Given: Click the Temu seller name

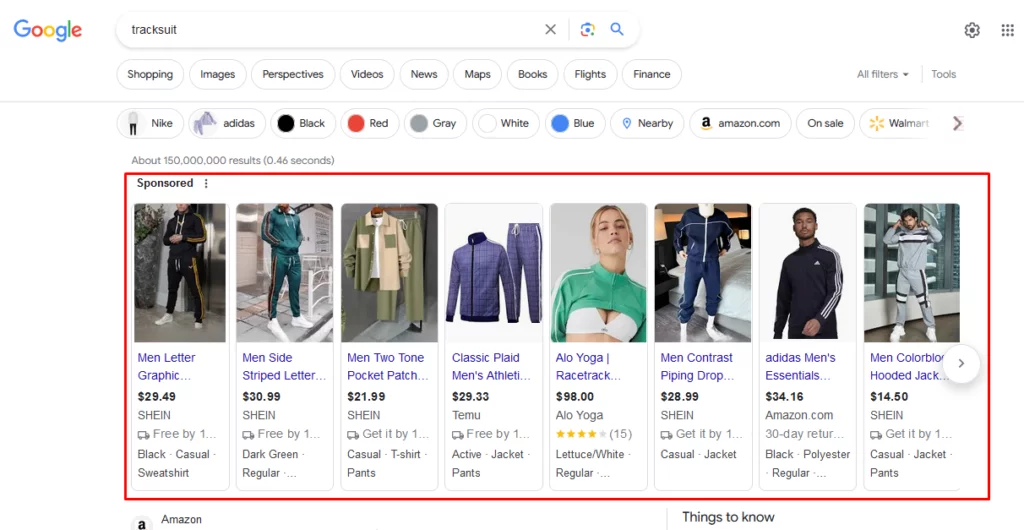Looking at the screenshot, I should pyautogui.click(x=466, y=415).
